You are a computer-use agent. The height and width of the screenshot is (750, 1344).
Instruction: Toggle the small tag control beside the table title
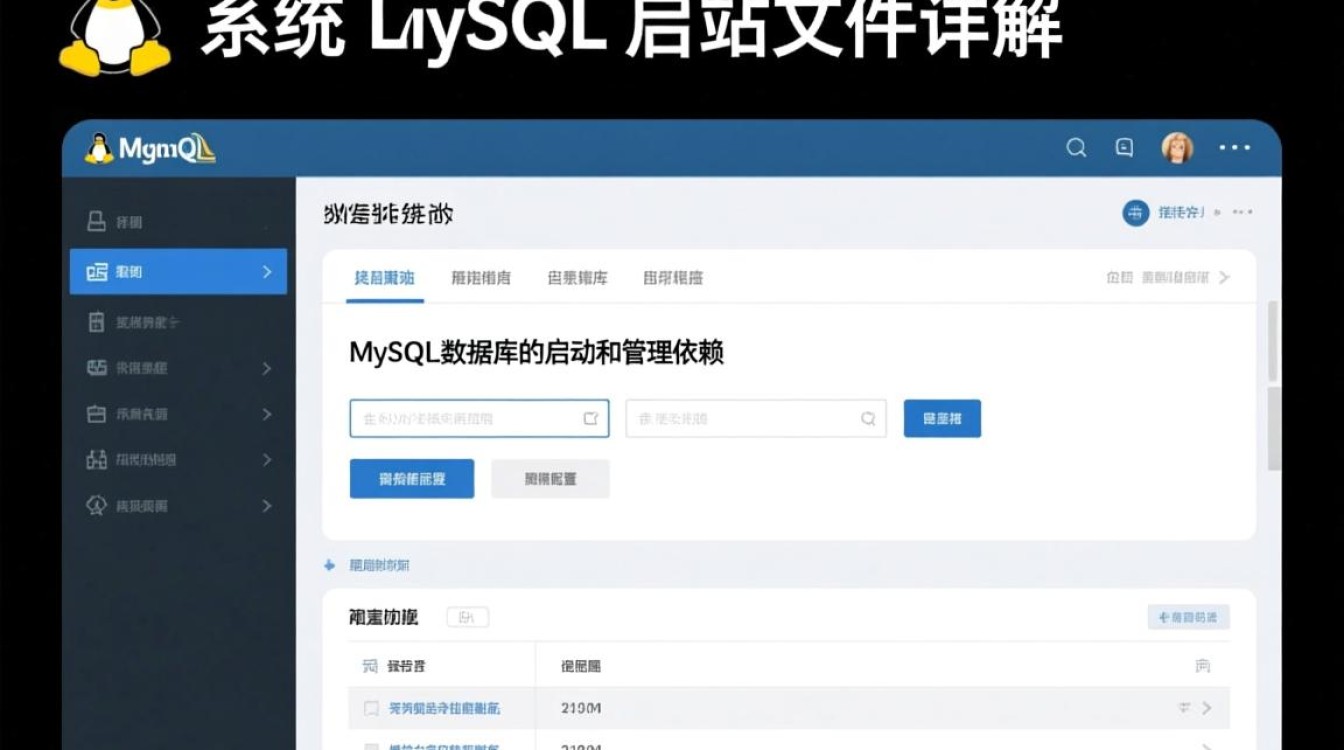pos(467,617)
